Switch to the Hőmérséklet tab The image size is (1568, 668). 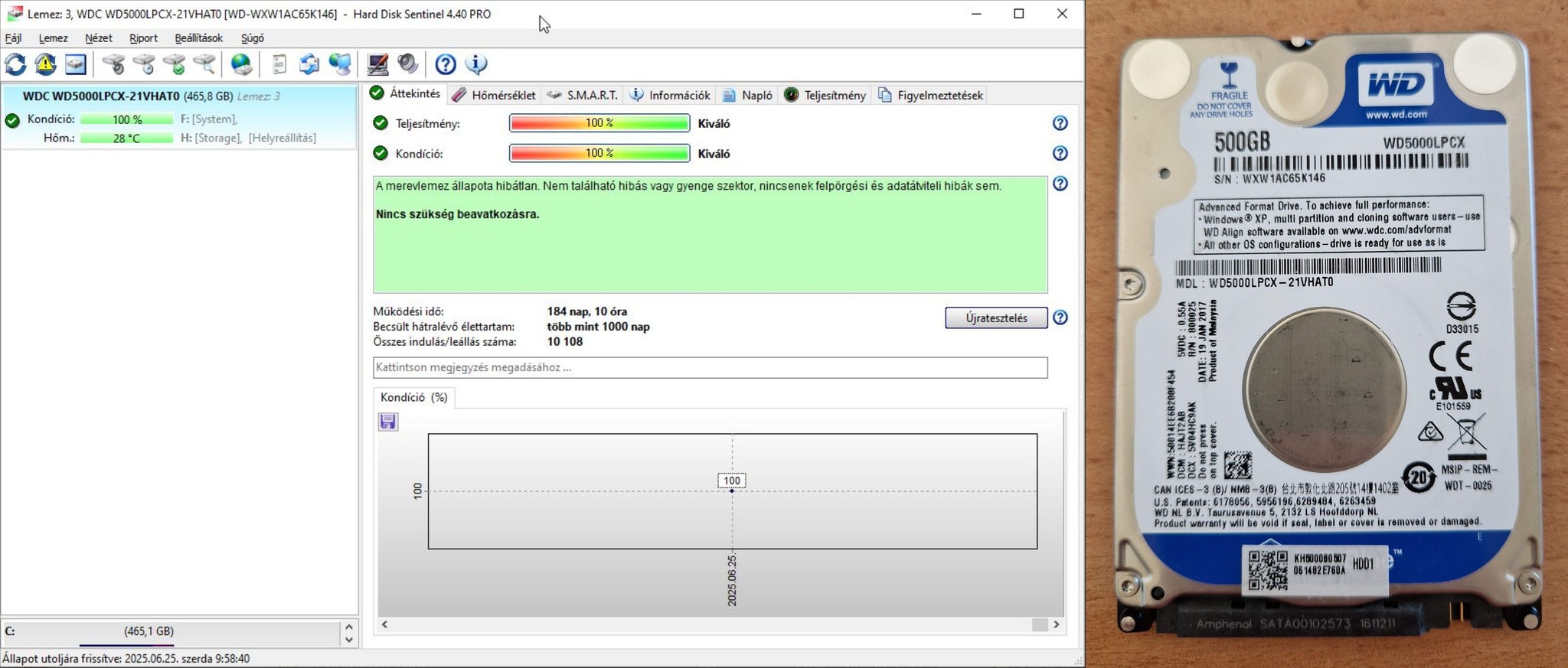[494, 95]
